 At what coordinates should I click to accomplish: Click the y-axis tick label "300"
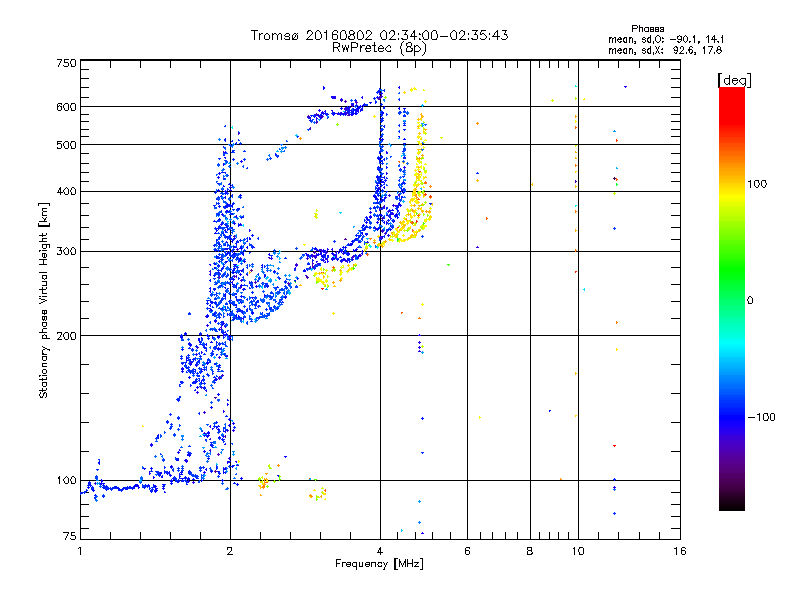[66, 251]
